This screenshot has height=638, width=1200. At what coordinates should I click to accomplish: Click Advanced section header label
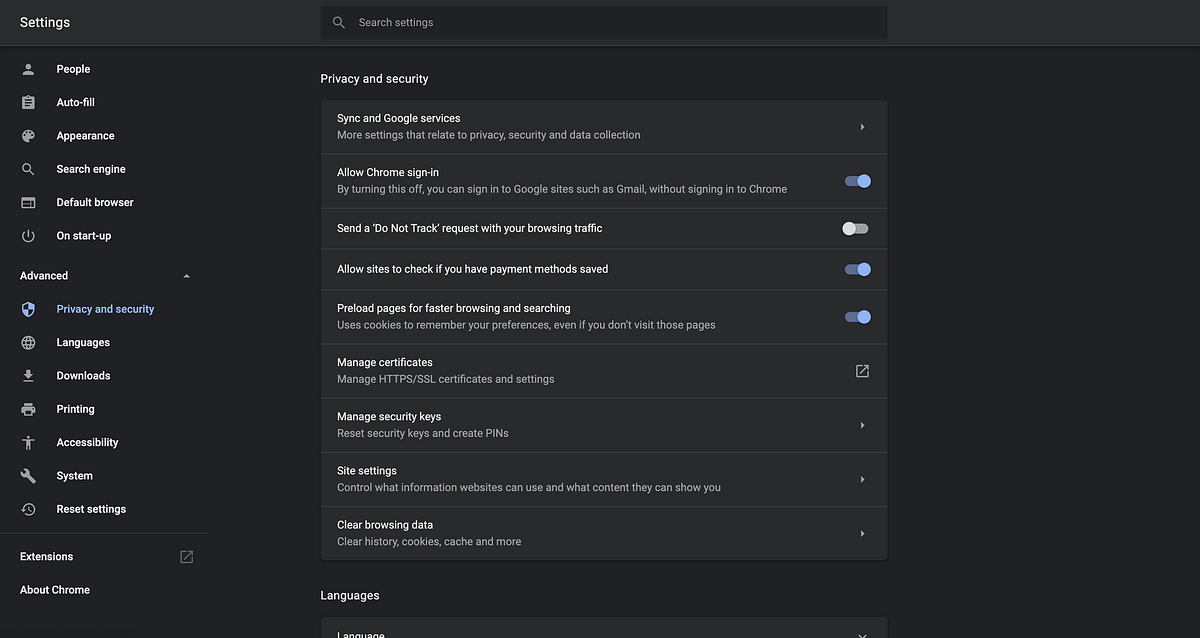[44, 276]
